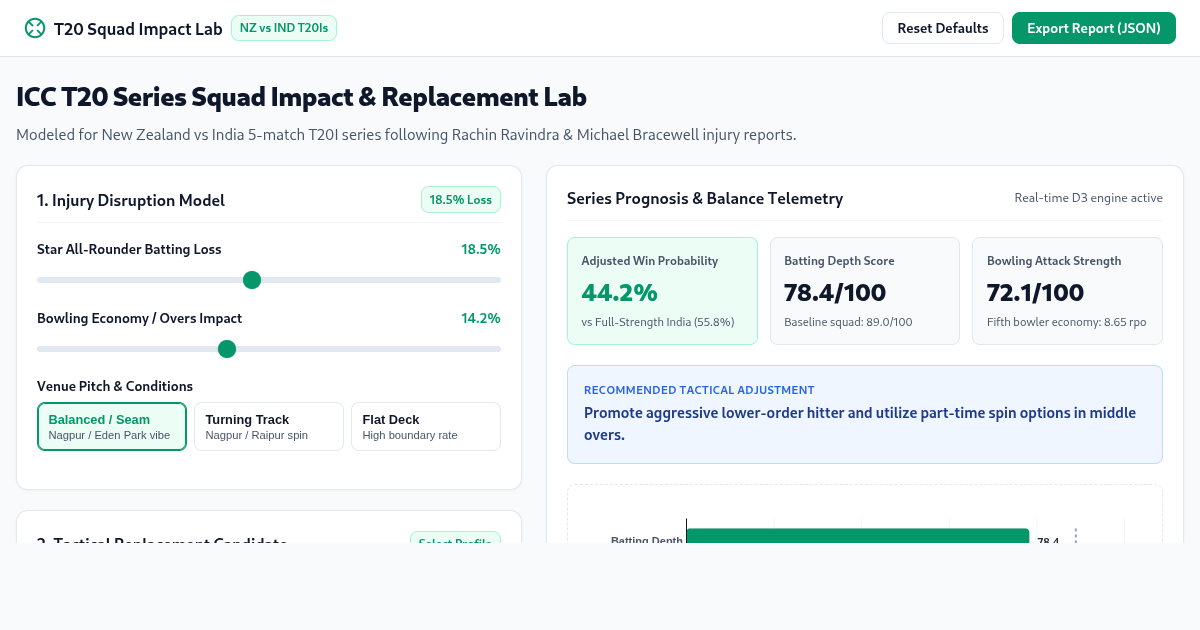
Task: Click the 14.2% bowling impact value
Action: coord(481,318)
